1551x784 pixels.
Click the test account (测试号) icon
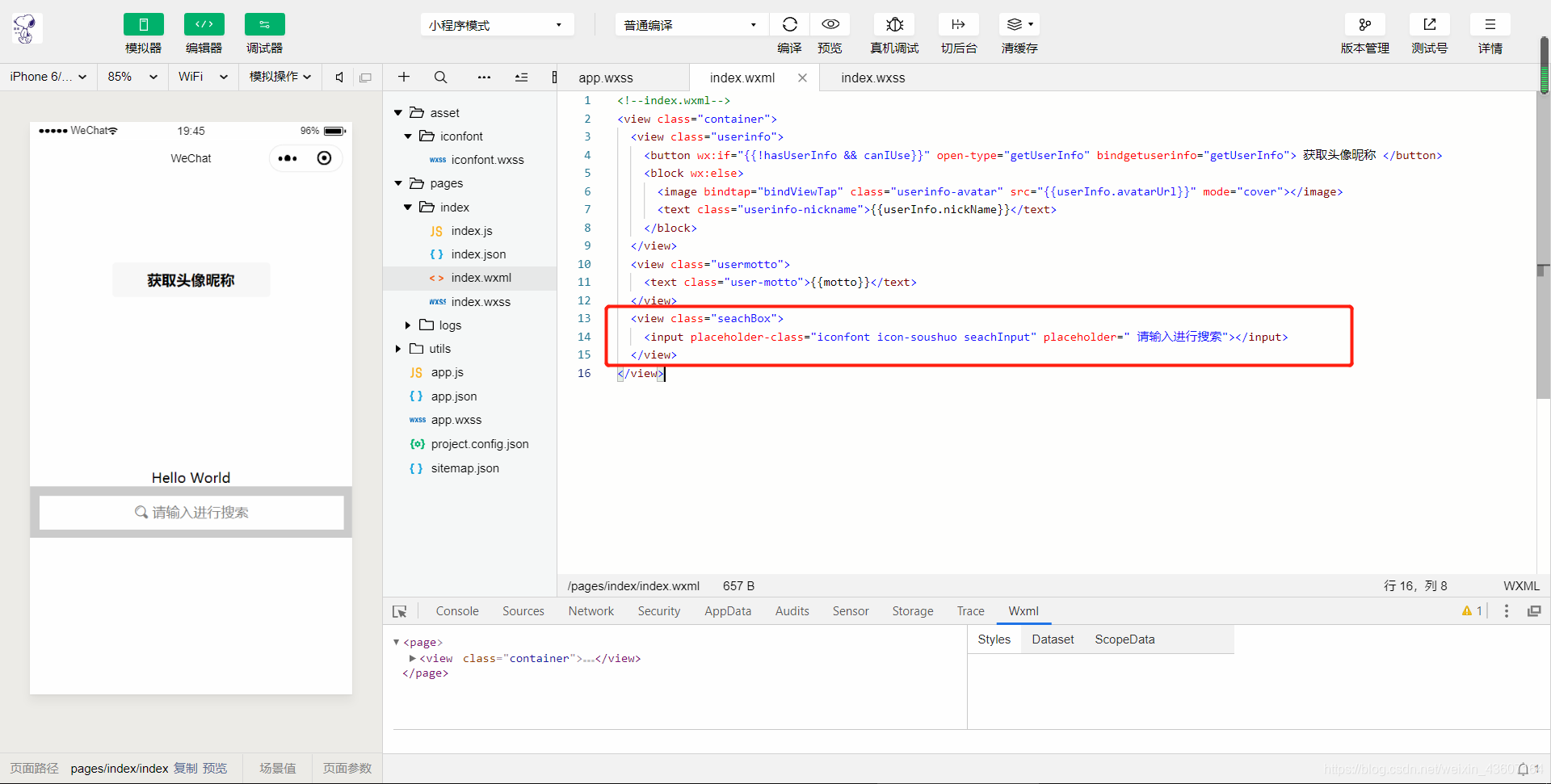(x=1430, y=24)
